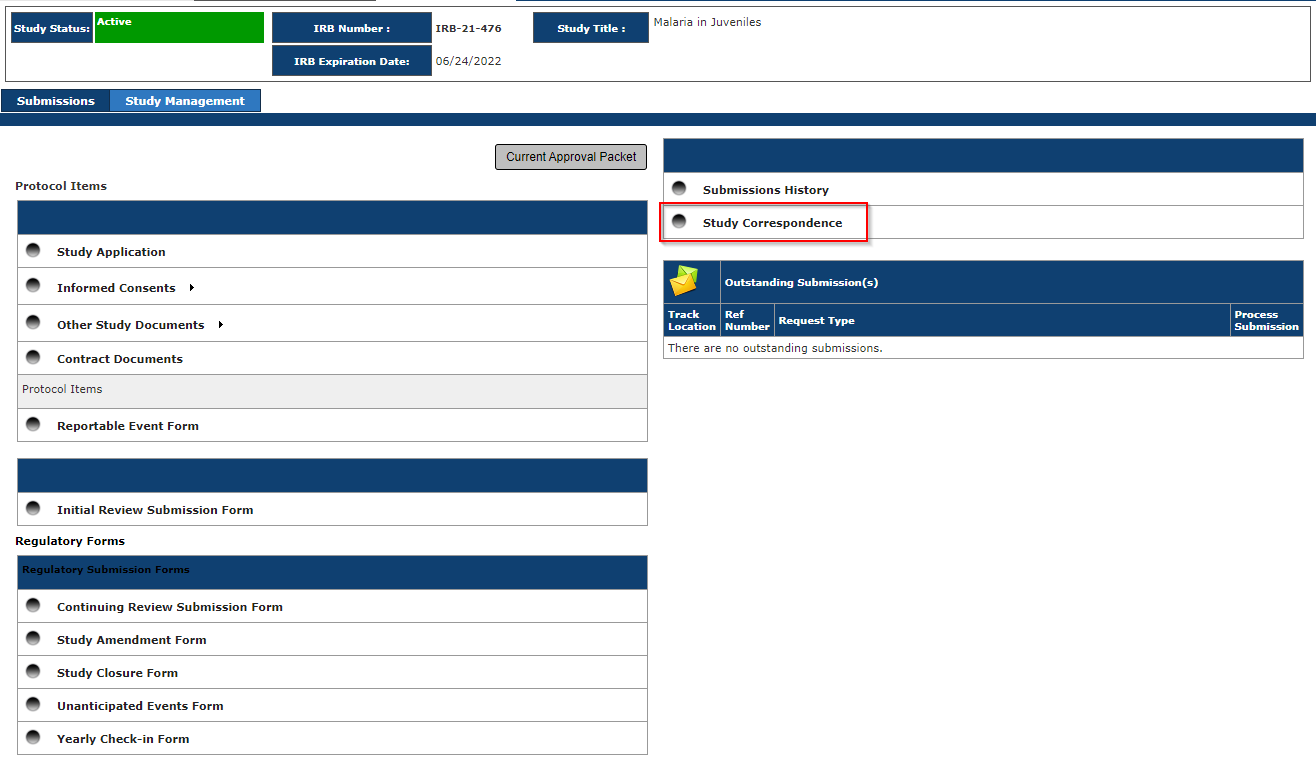
Task: Click the bullet icon beside Contract Documents
Action: (33, 357)
